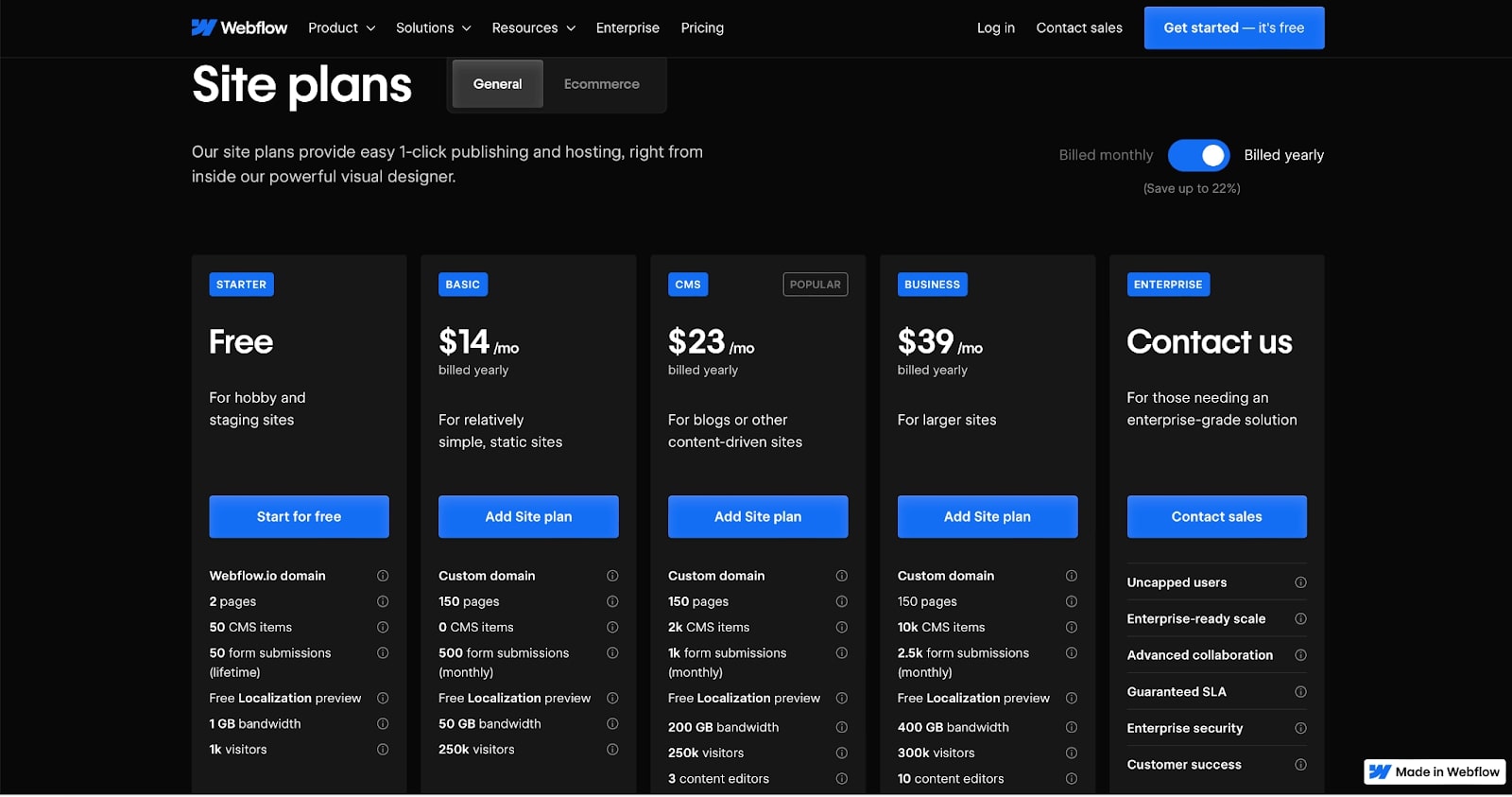This screenshot has width=1512, height=797.
Task: Click the POPULAR badge on CMS plan
Action: click(x=816, y=285)
